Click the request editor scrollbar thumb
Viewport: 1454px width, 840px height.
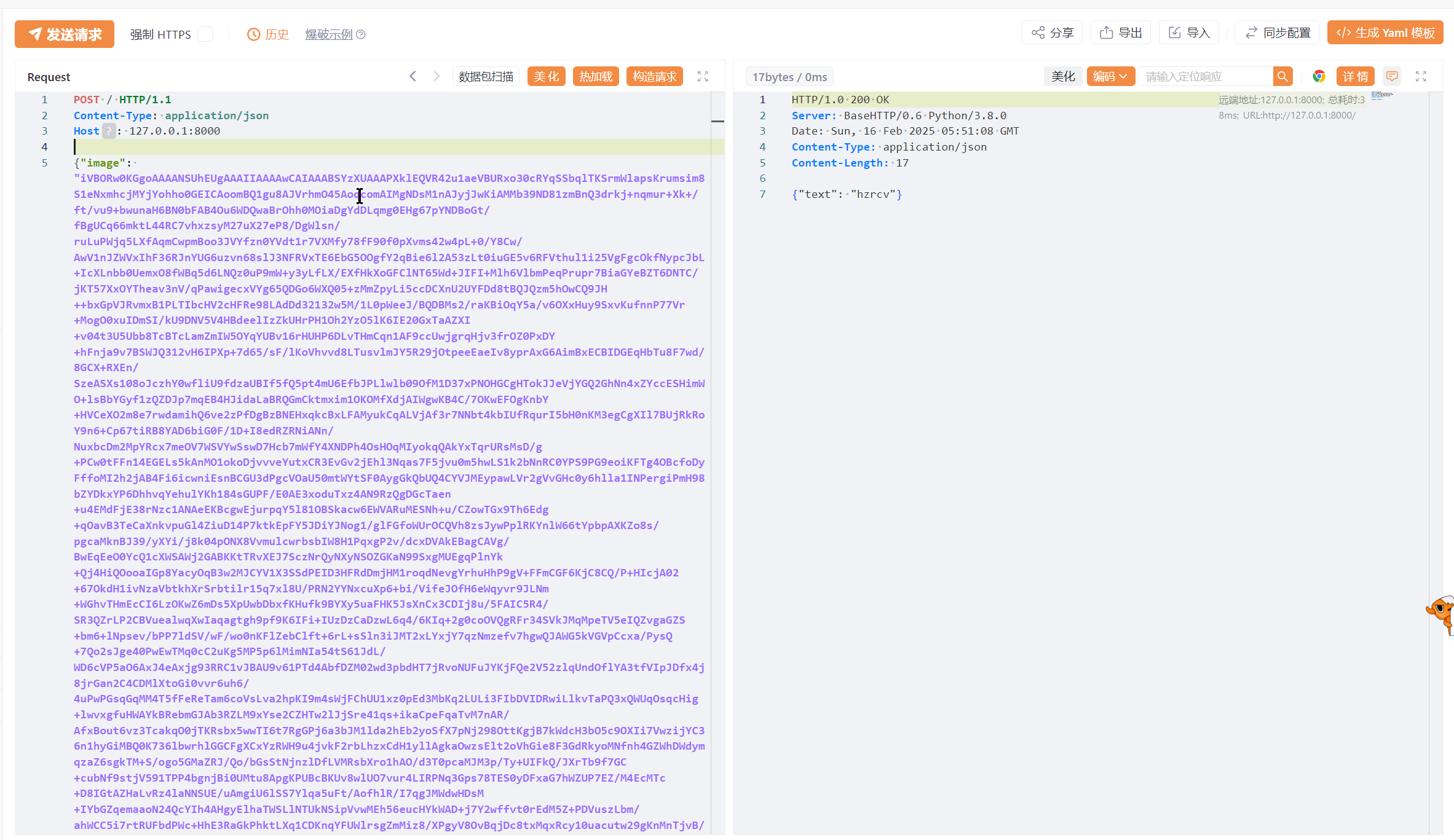(717, 121)
